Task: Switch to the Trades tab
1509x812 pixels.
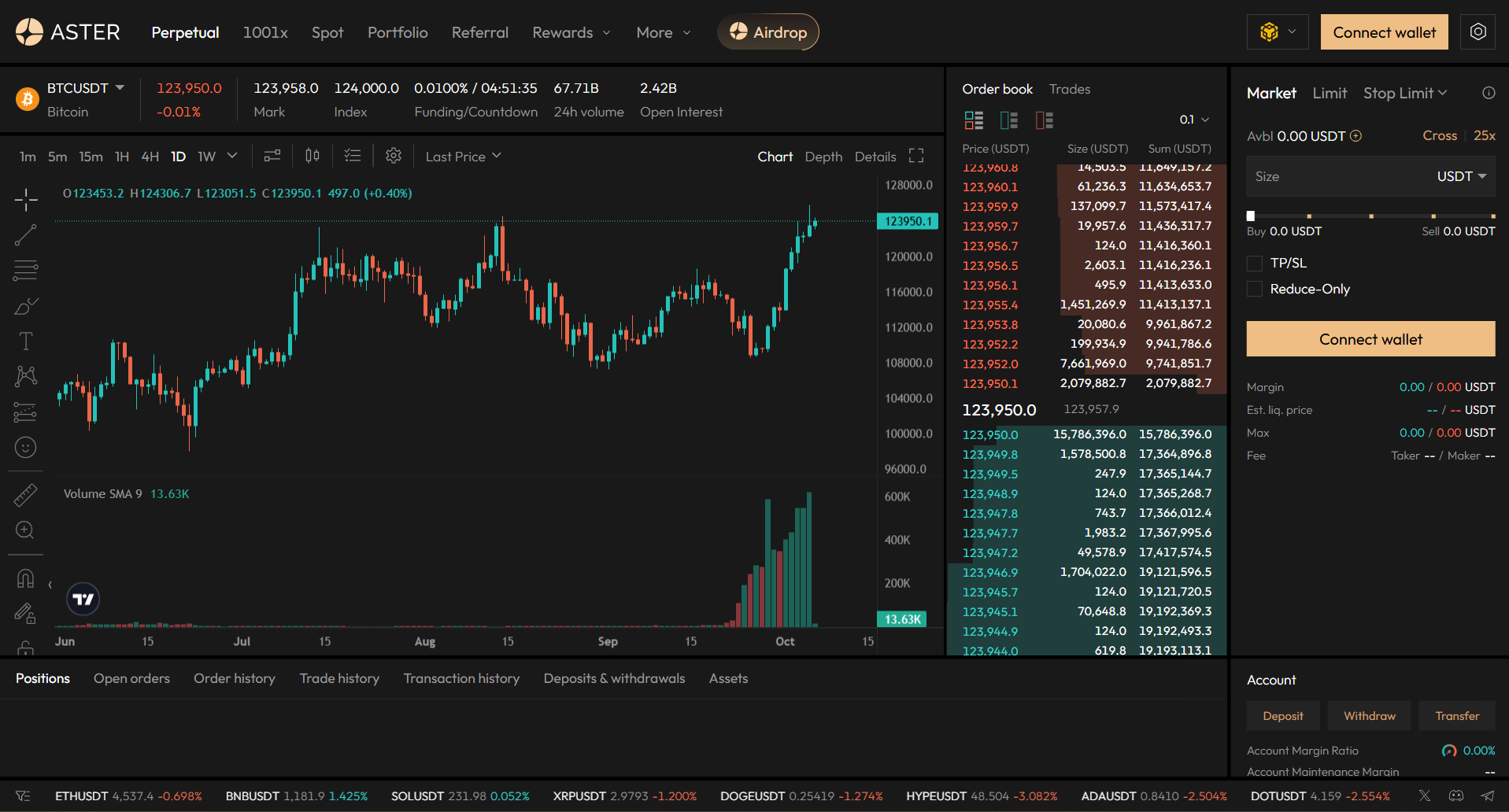Action: [x=1069, y=89]
